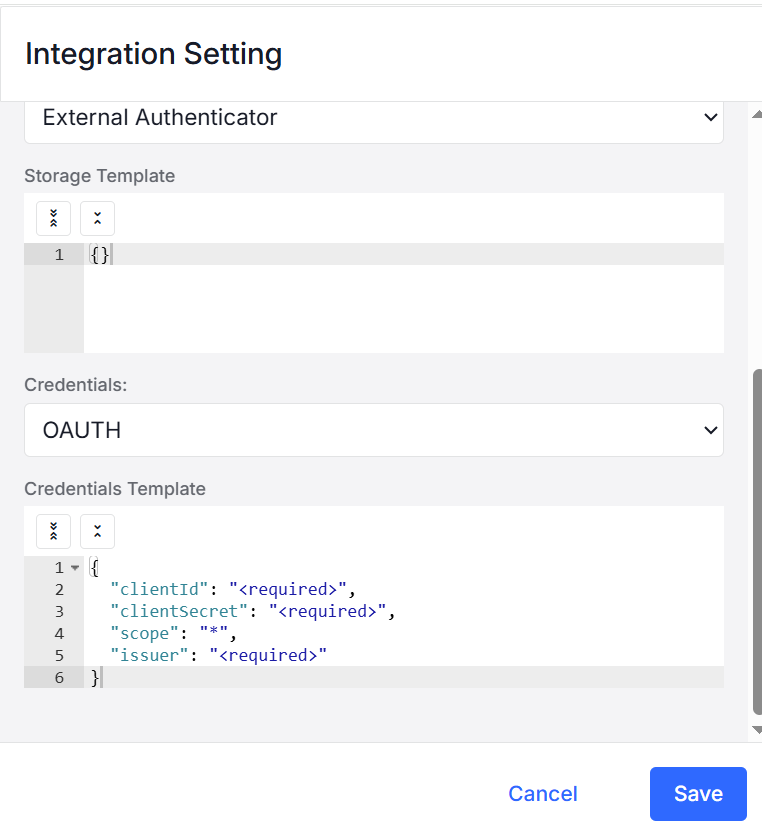The image size is (762, 837).
Task: Click the scrollbar down arrow
Action: tap(757, 730)
